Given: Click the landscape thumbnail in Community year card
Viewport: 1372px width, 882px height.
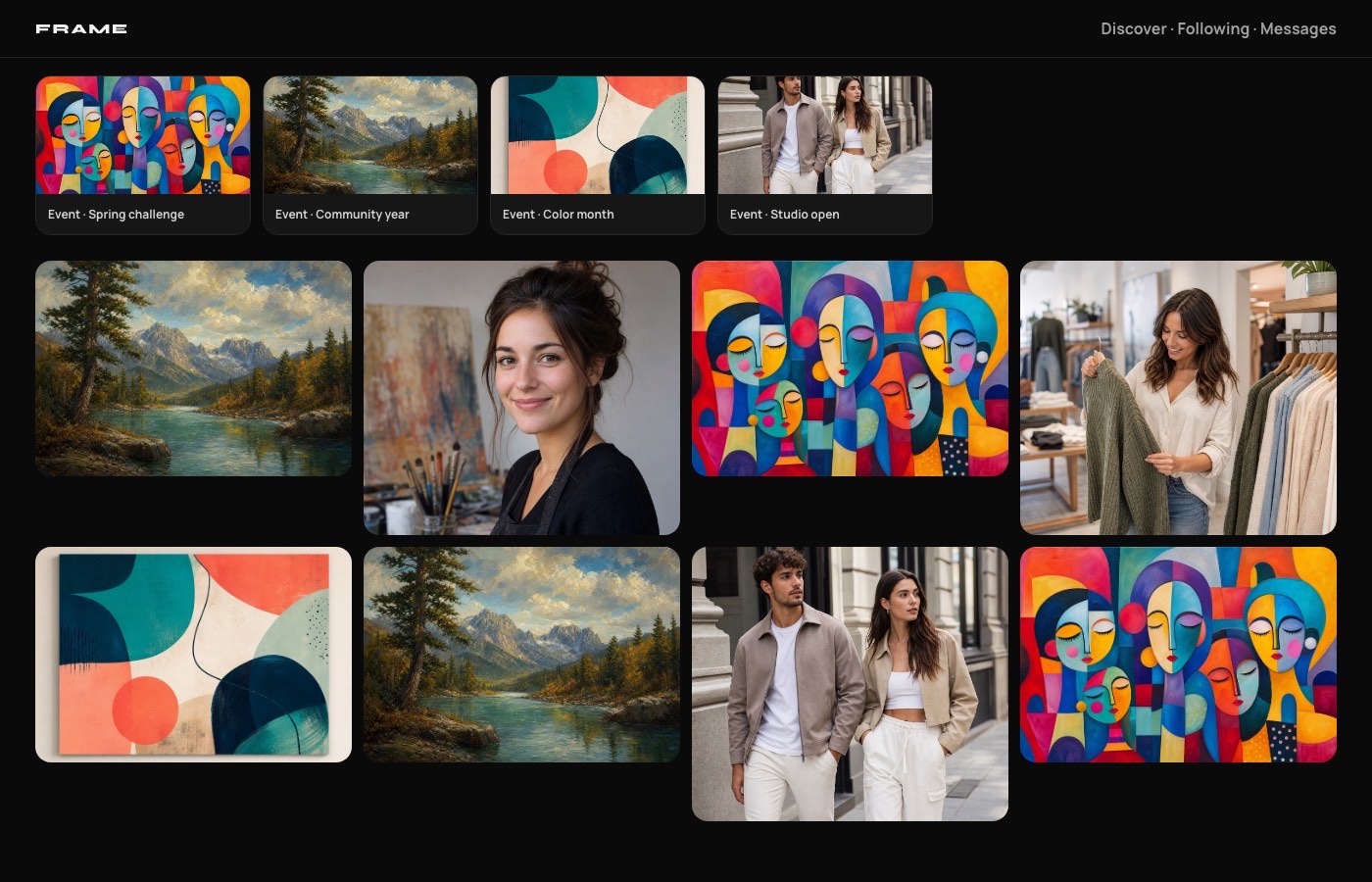Looking at the screenshot, I should pyautogui.click(x=370, y=135).
